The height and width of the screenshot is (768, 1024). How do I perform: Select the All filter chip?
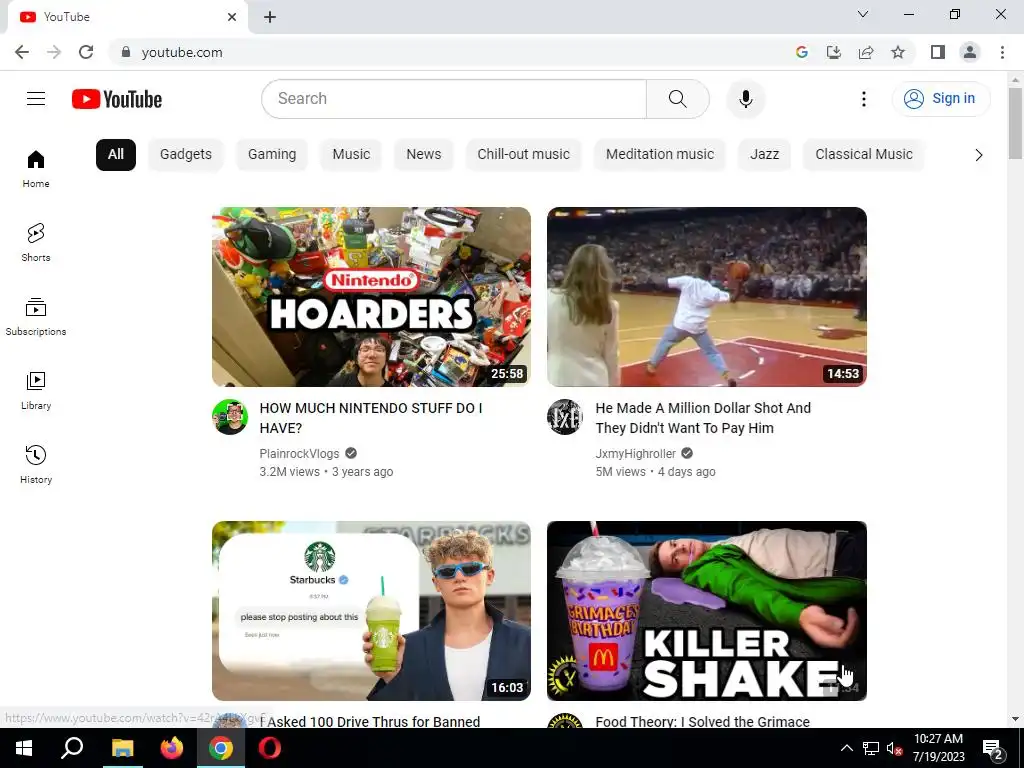[x=116, y=155]
